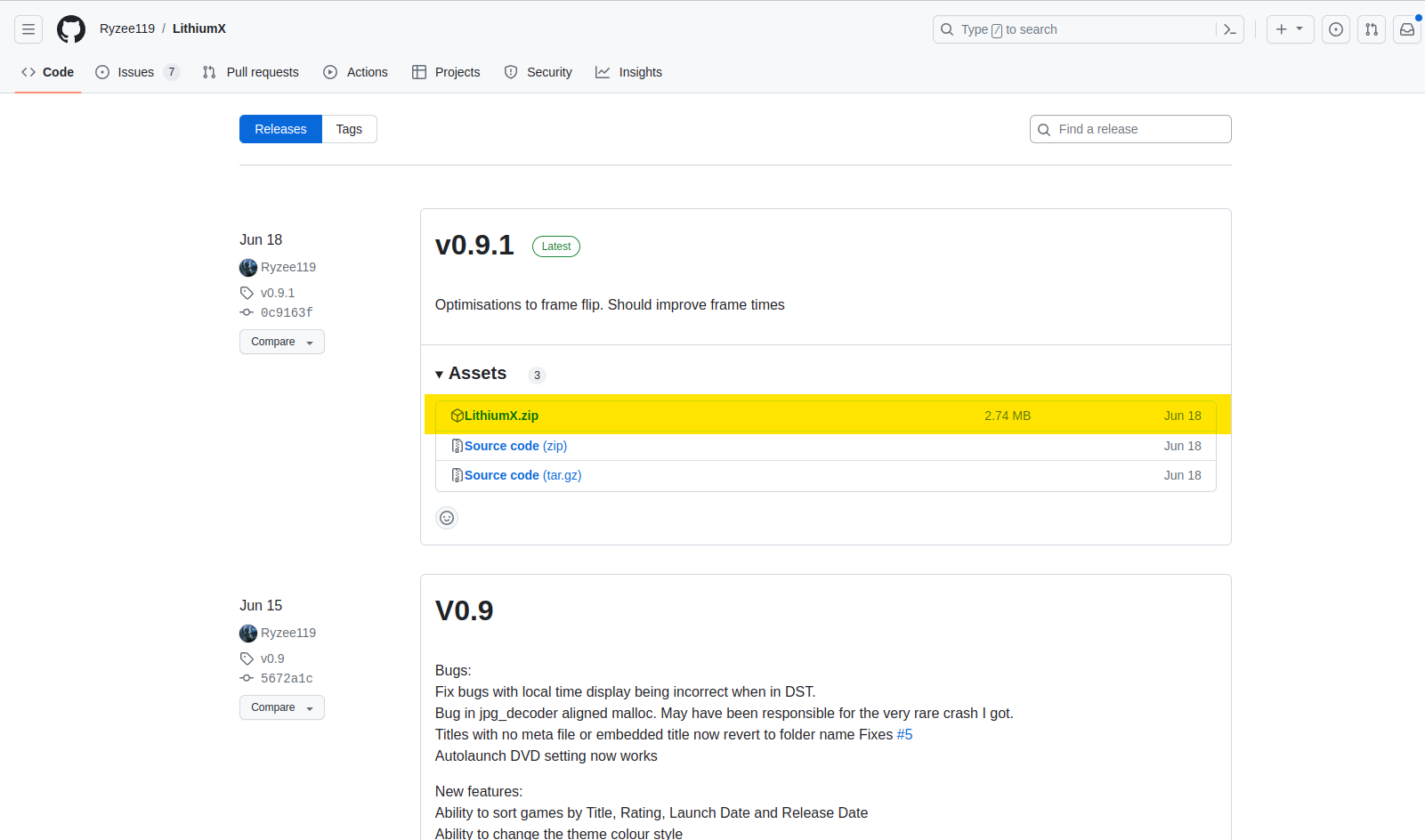Image resolution: width=1425 pixels, height=840 pixels.
Task: Click the Find a release field
Action: tap(1130, 129)
